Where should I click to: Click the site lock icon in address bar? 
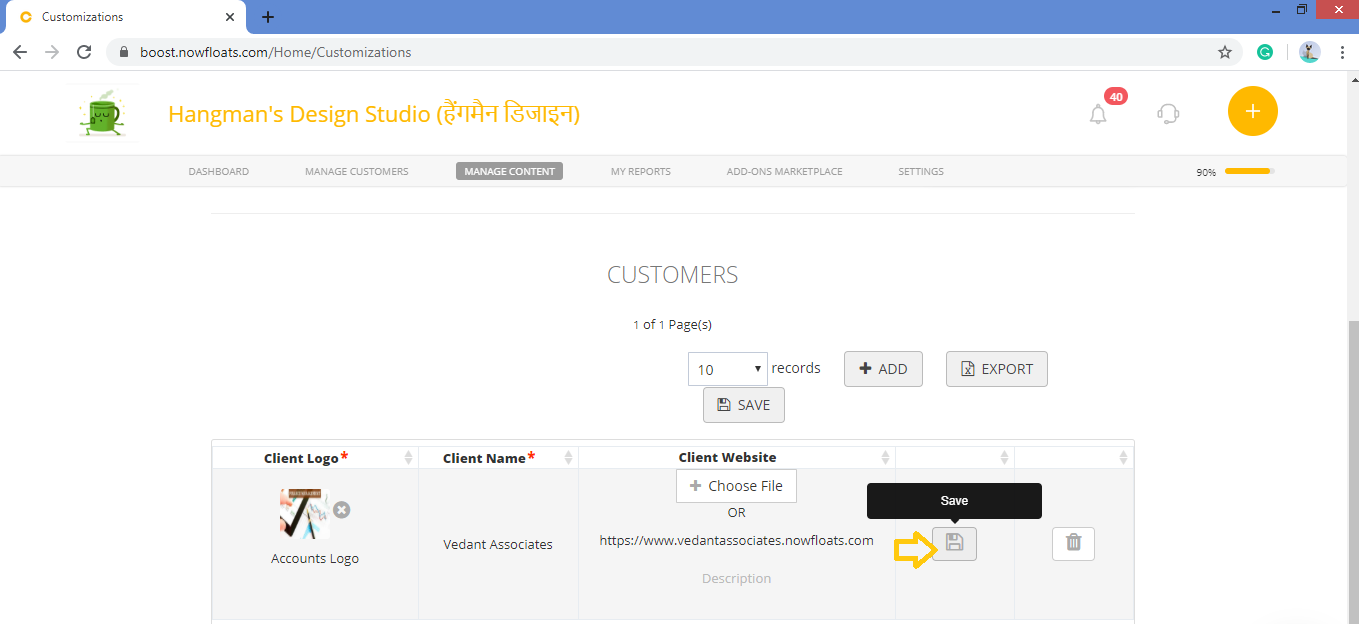[x=124, y=52]
